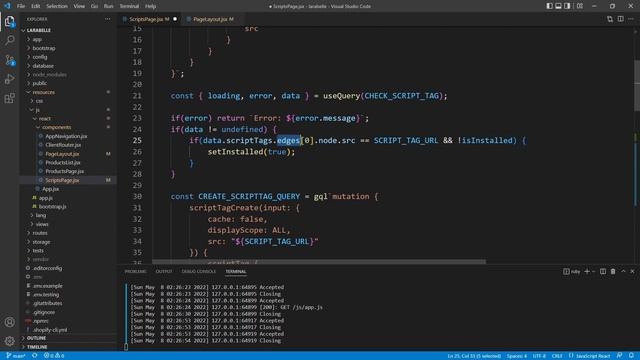Toggle the secondary side bar layout icon

(567, 6)
